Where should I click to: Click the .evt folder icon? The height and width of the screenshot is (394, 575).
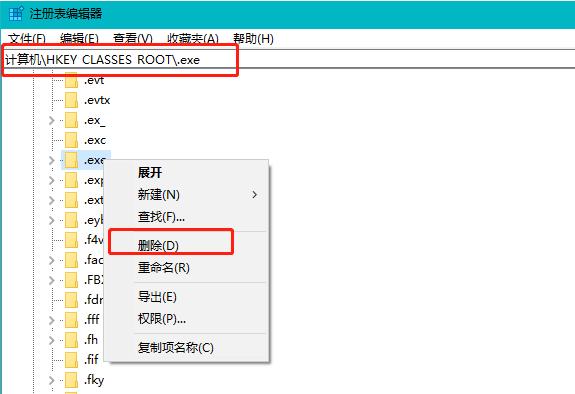(71, 80)
